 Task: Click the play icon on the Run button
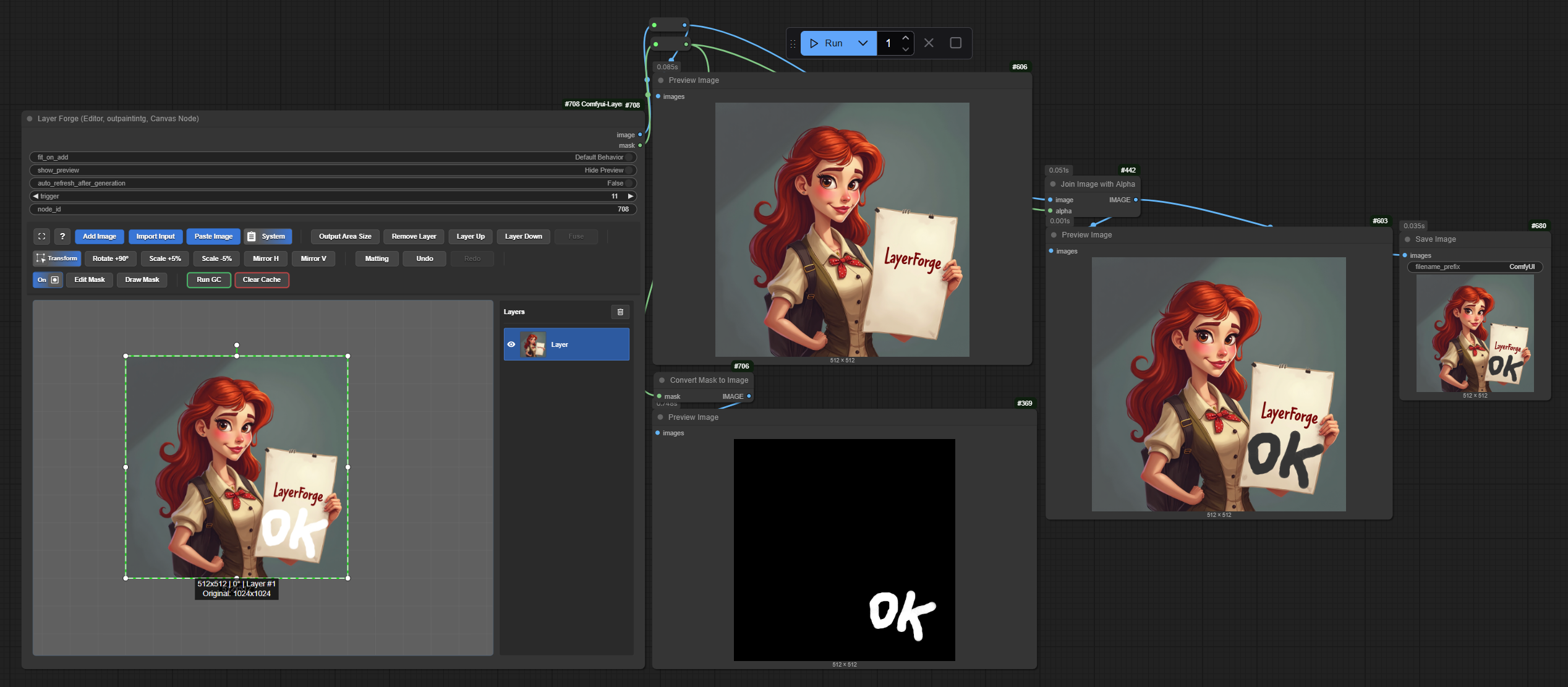coord(814,43)
